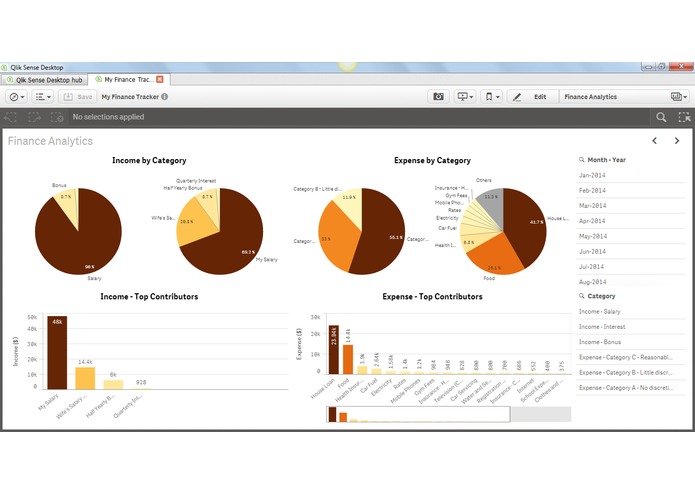
Task: Select Expense - Category C filter row
Action: tap(630, 357)
